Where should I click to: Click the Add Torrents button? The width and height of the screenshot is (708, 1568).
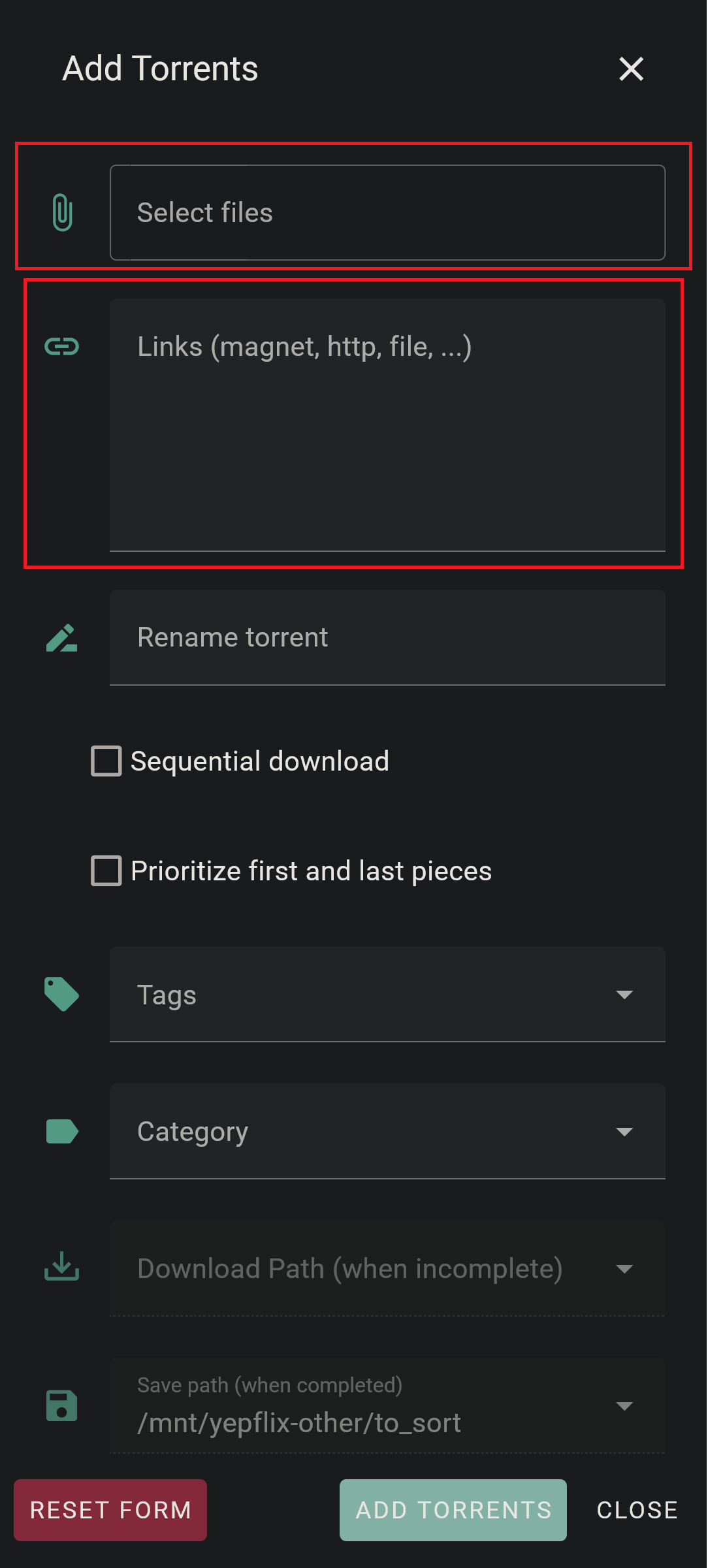tap(453, 1510)
